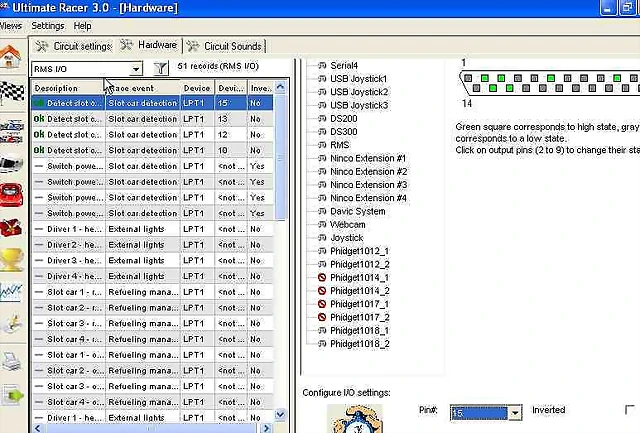Click the red car front icon
Viewport: 640px width, 433px height.
click(x=11, y=195)
